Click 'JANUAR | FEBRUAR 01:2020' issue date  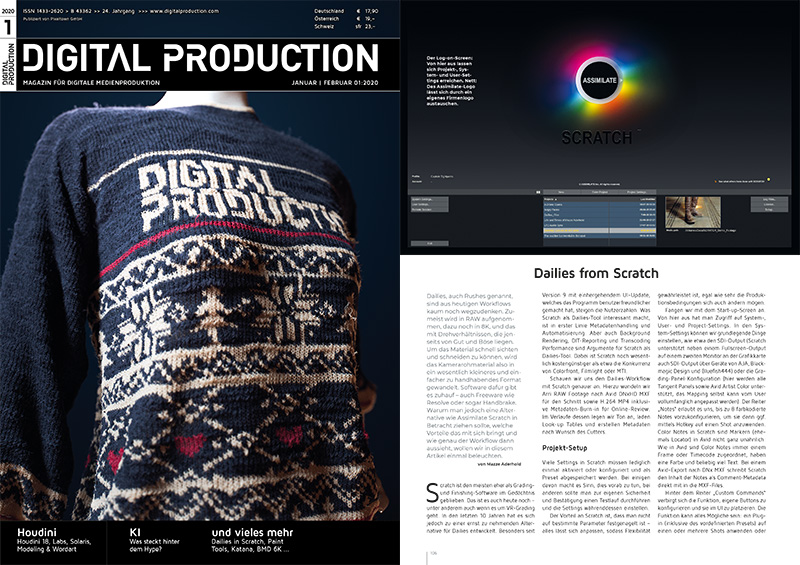335,83
